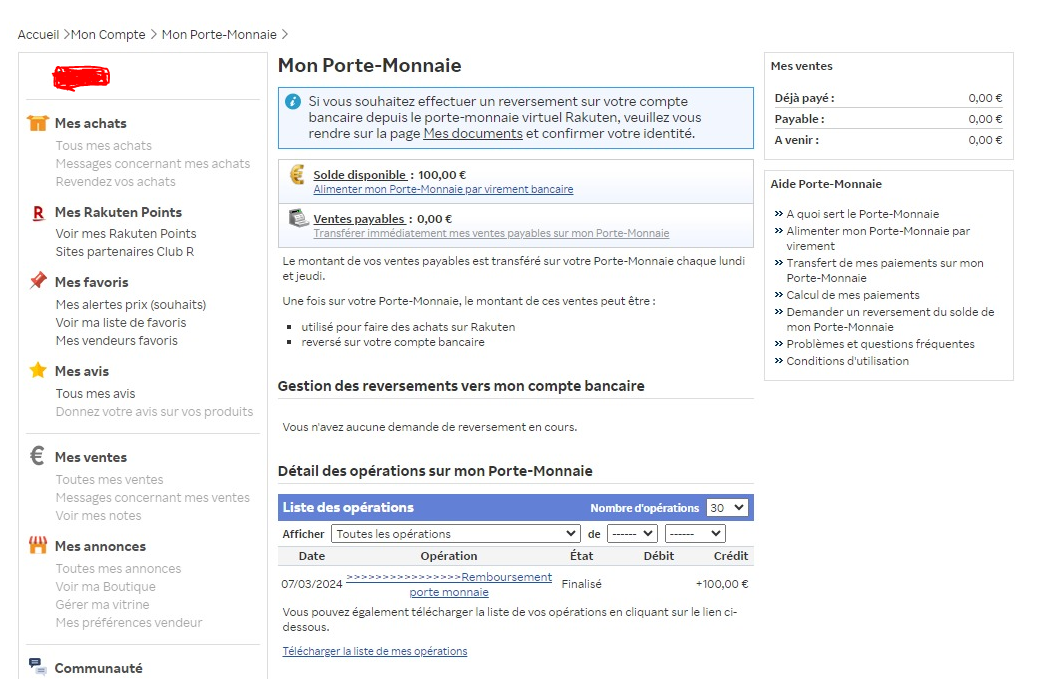Open Mes favoris sidebar heading
Image resolution: width=1059 pixels, height=679 pixels.
[91, 282]
